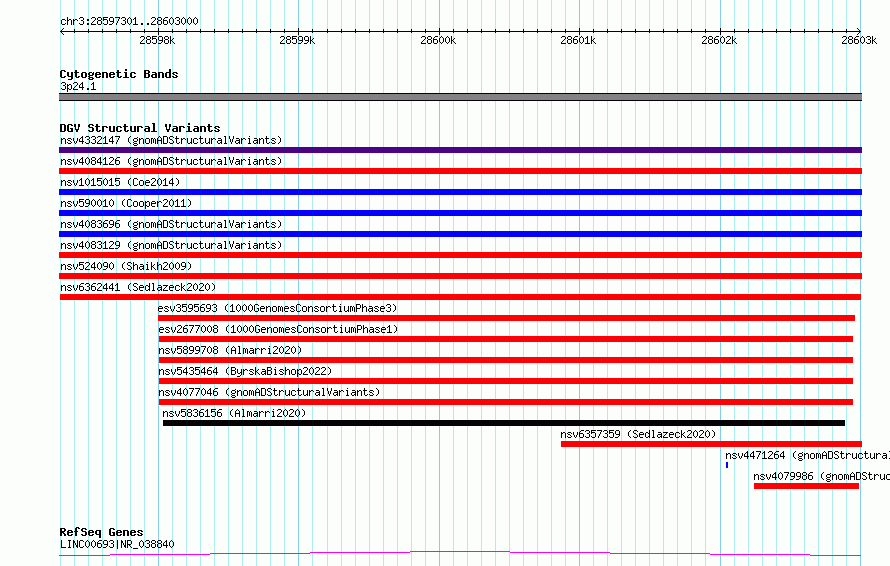
Task: Select the nsv4079986 short red bar
Action: click(807, 486)
